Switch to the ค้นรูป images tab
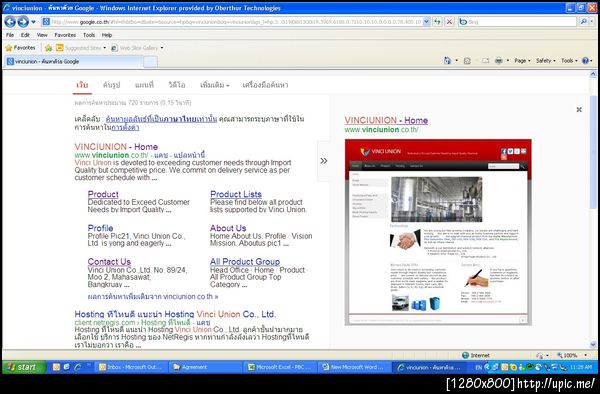This screenshot has height=394, width=600. (111, 85)
